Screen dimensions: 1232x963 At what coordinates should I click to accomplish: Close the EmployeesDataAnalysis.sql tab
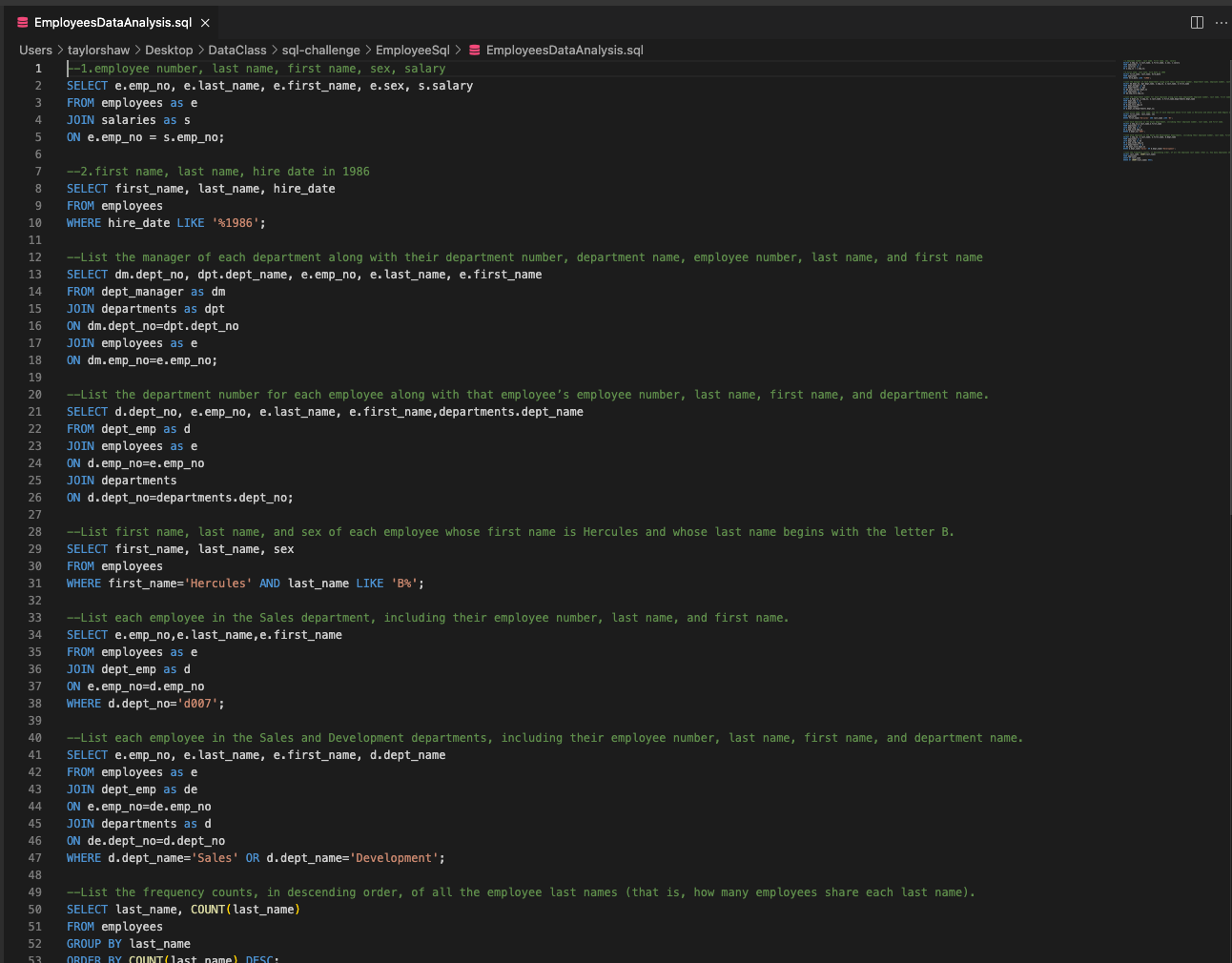tap(205, 22)
